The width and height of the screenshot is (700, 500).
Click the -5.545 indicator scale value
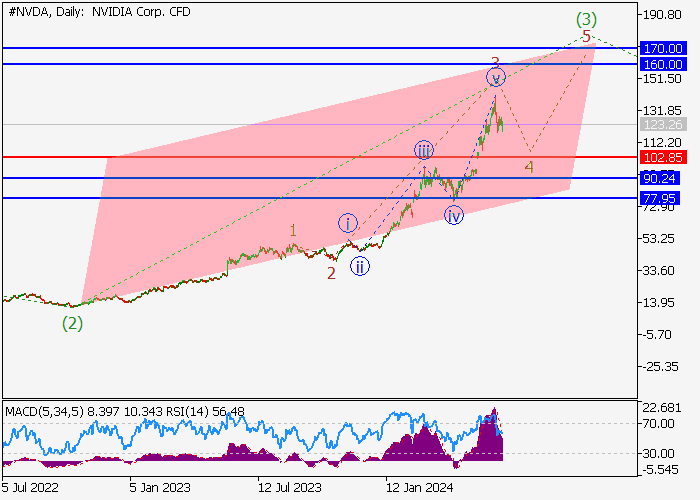(660, 470)
